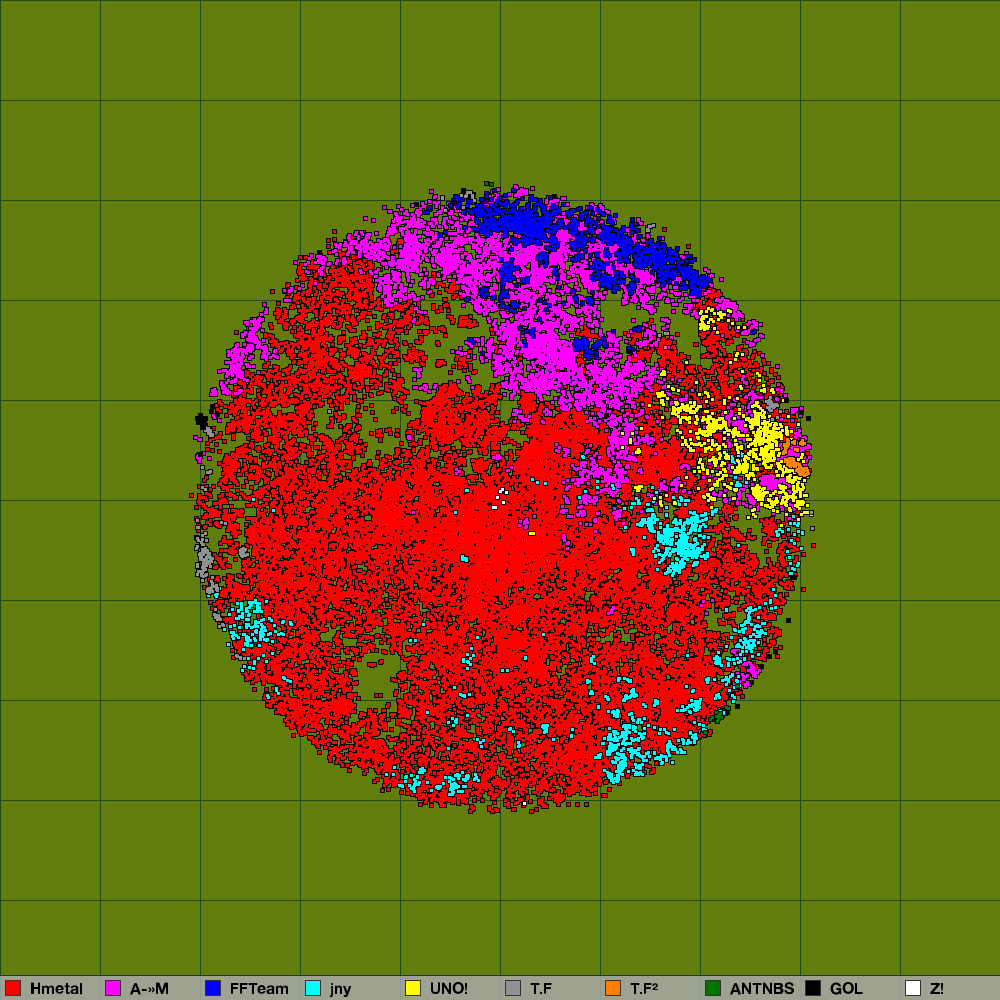The width and height of the screenshot is (1000, 1000).
Task: Select the Z! legend label
Action: point(937,989)
